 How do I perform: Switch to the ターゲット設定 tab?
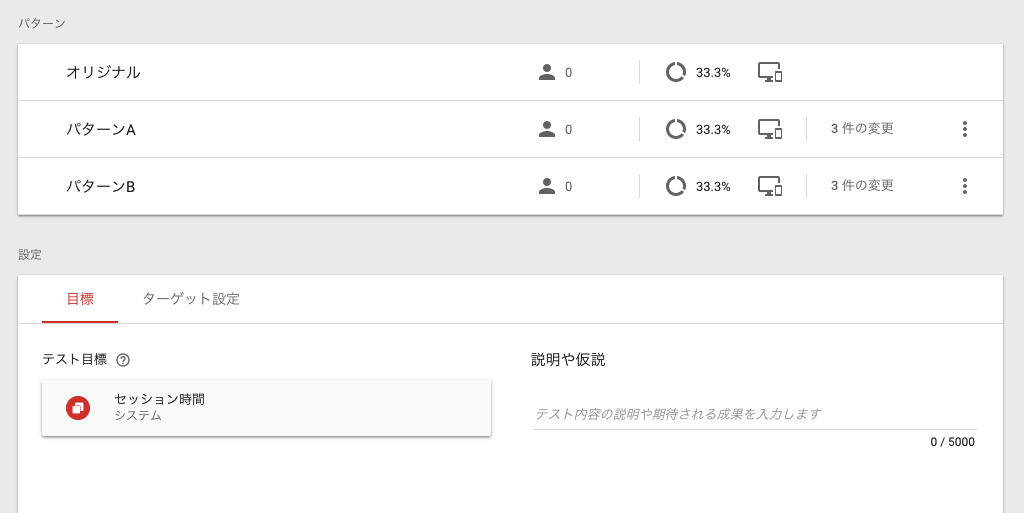191,299
